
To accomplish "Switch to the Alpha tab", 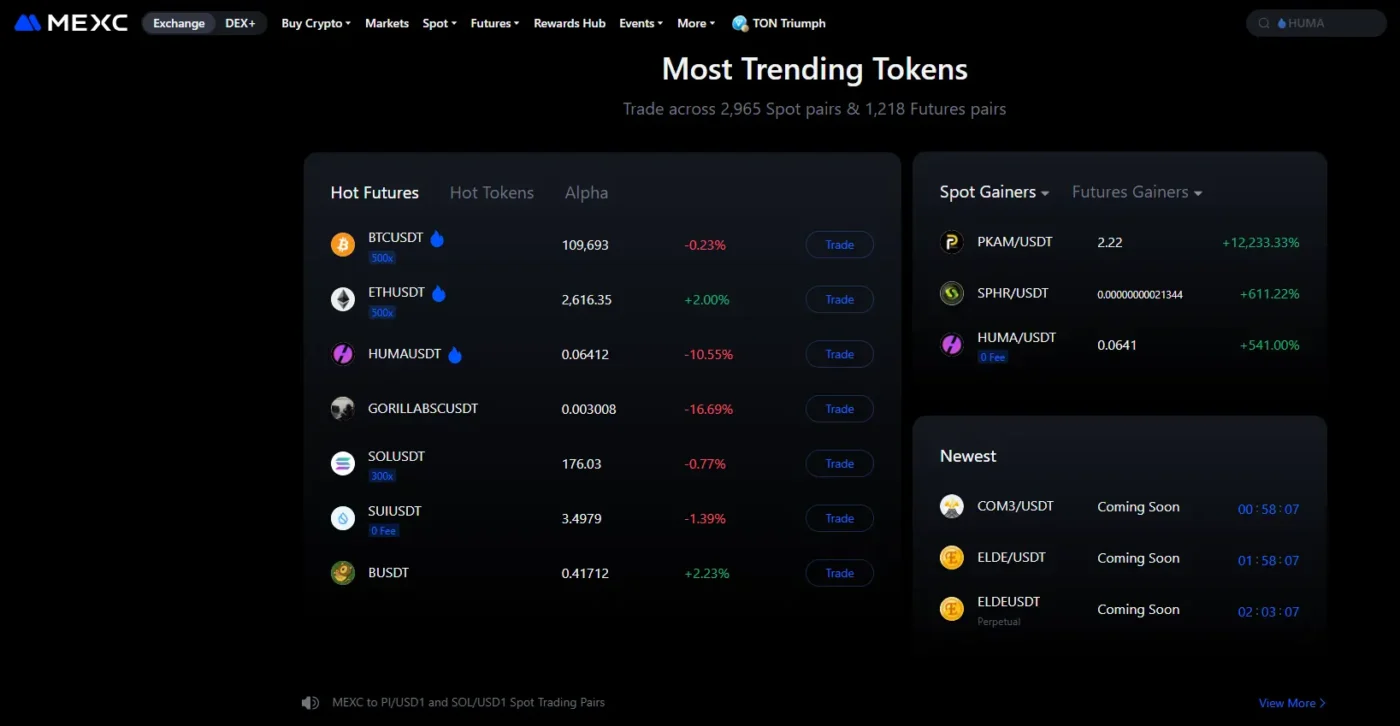I will tap(586, 193).
